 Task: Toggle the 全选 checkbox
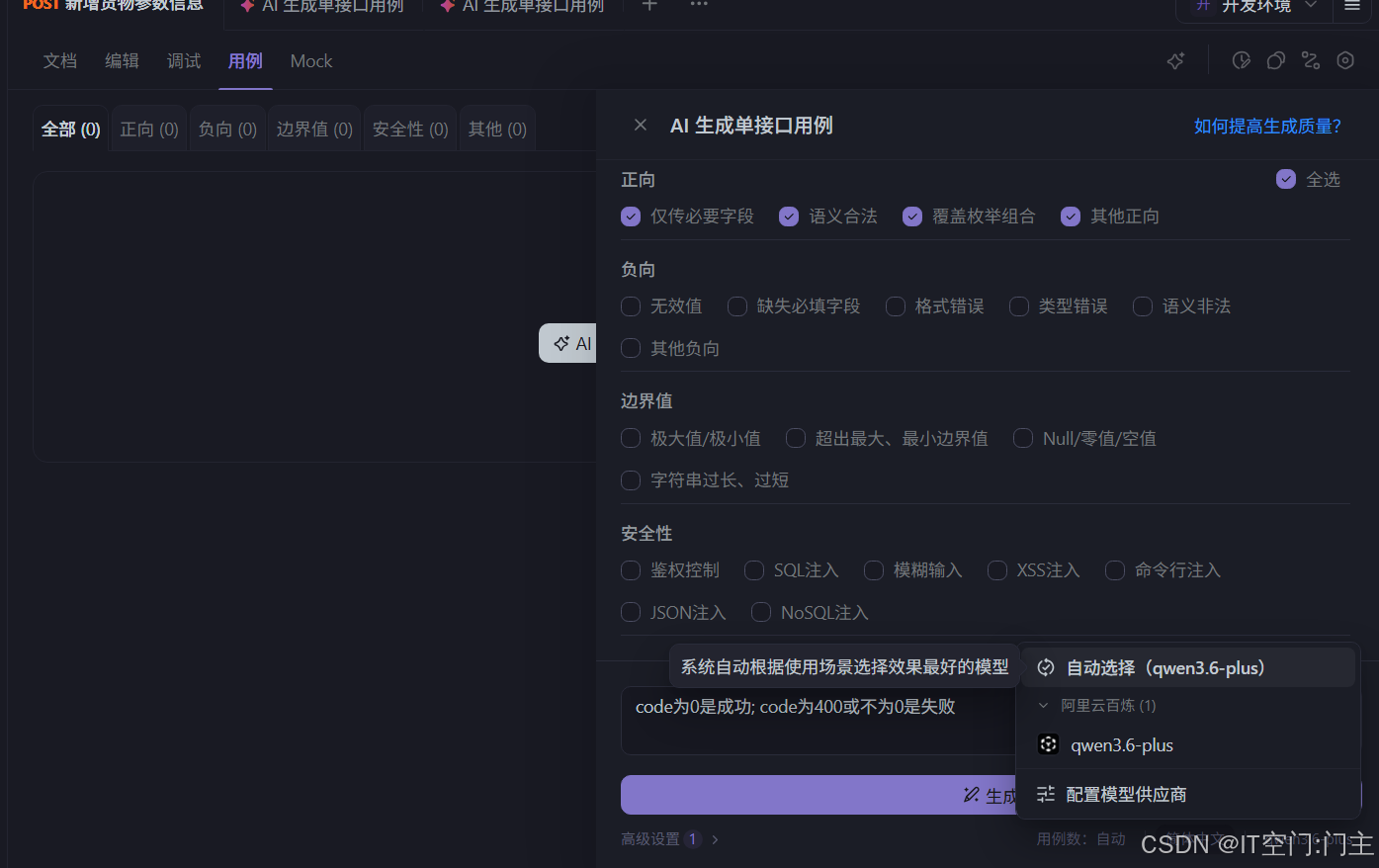pos(1286,179)
